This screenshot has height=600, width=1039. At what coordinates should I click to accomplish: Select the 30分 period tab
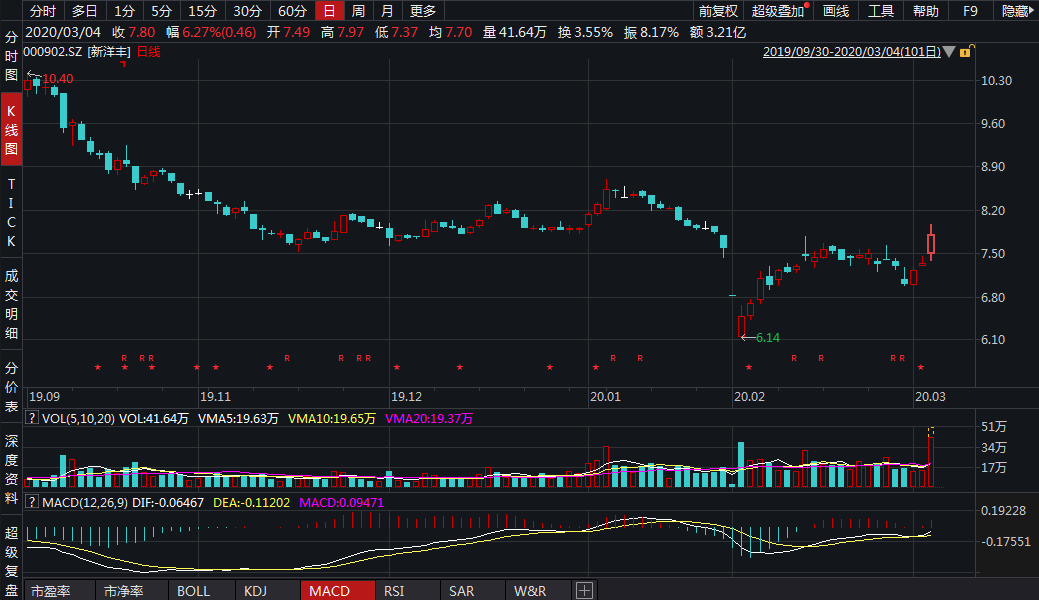(x=247, y=11)
